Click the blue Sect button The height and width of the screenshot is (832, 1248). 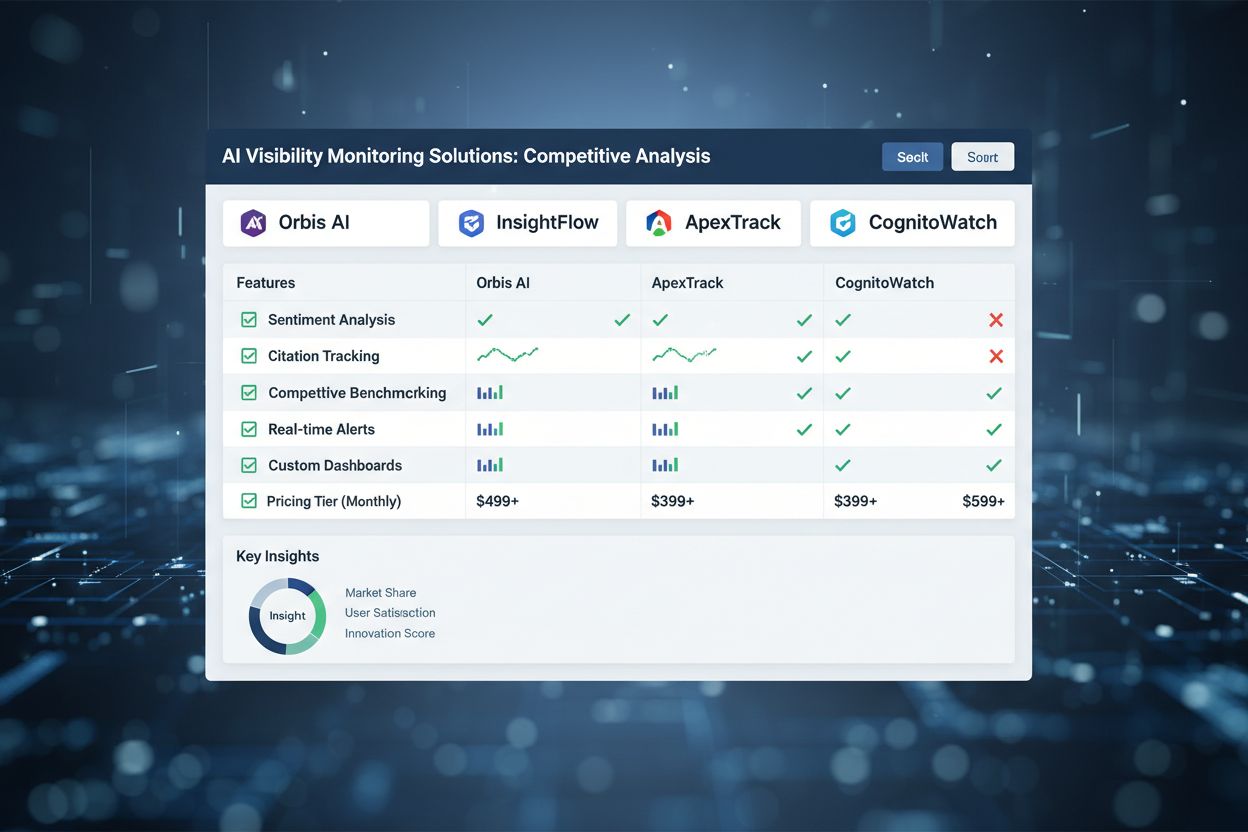[912, 156]
